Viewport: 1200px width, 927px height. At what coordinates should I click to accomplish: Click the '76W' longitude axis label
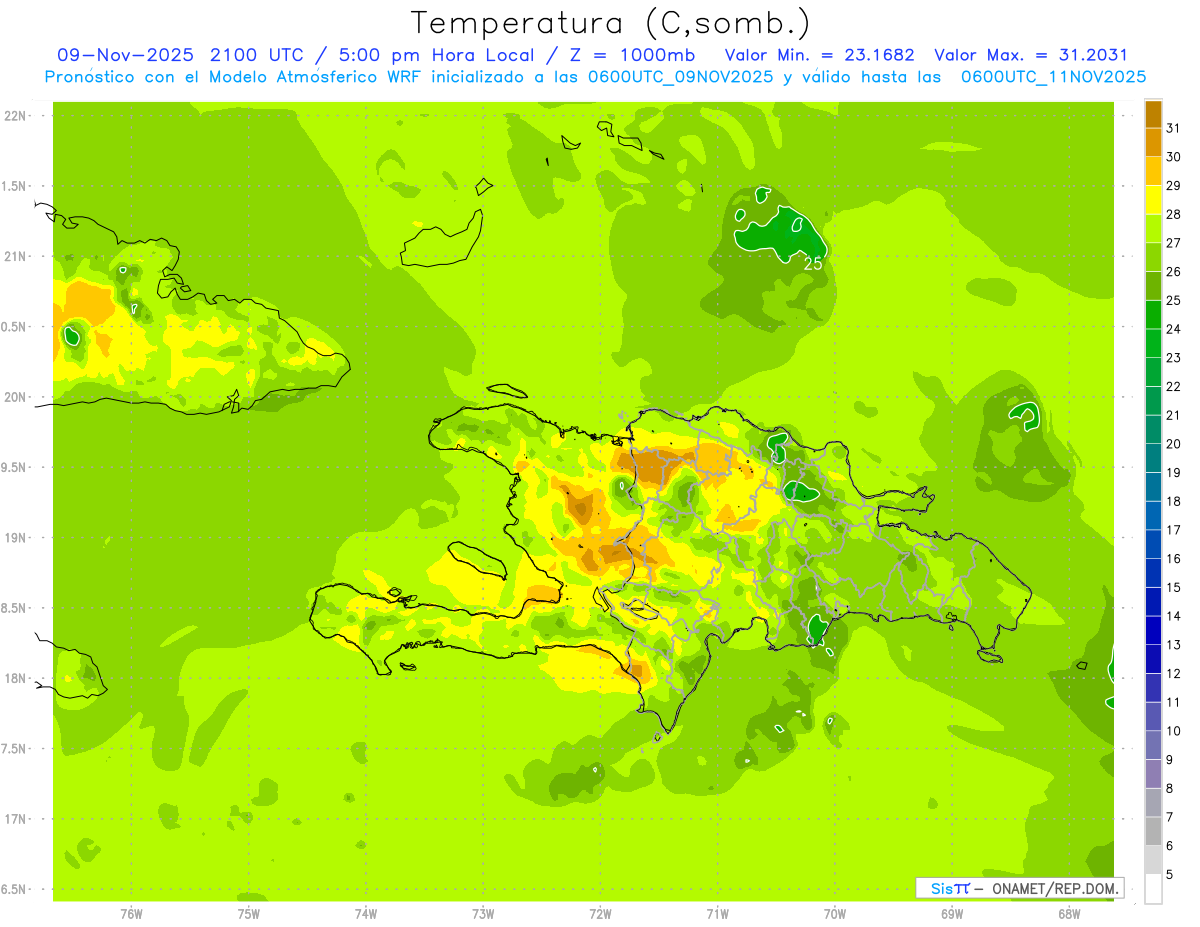pos(132,913)
